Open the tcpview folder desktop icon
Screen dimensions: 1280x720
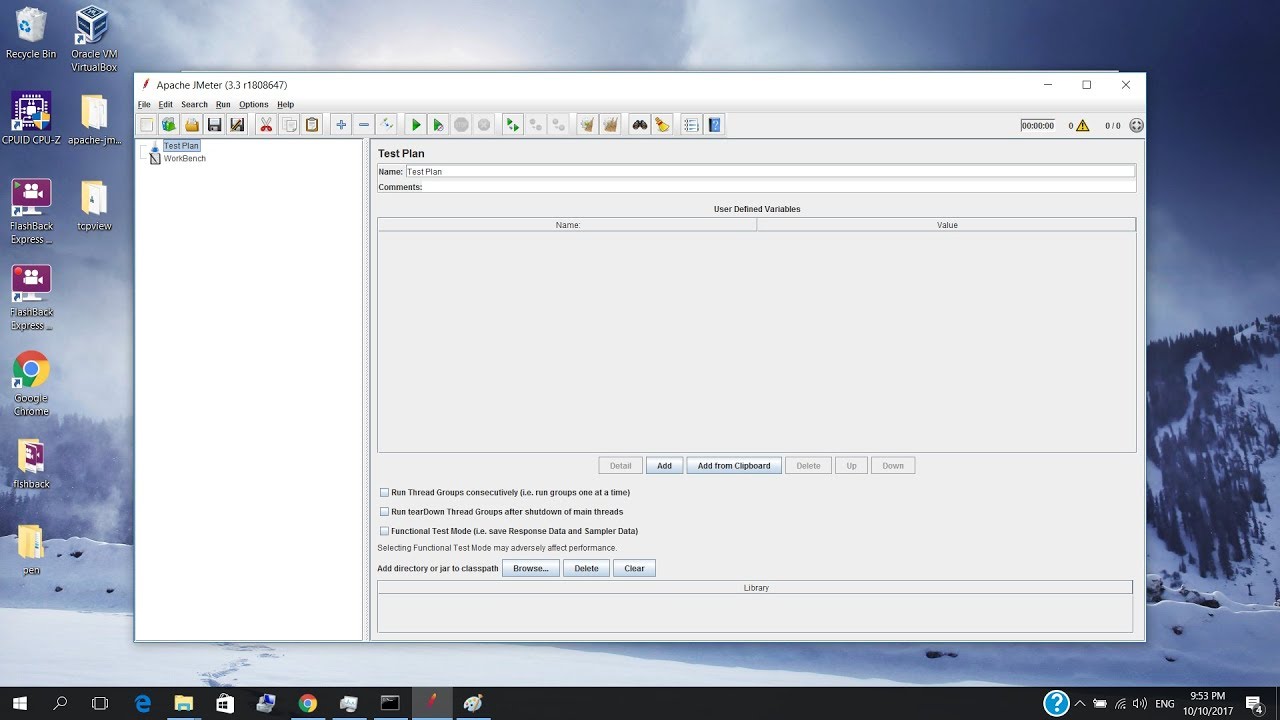coord(94,206)
